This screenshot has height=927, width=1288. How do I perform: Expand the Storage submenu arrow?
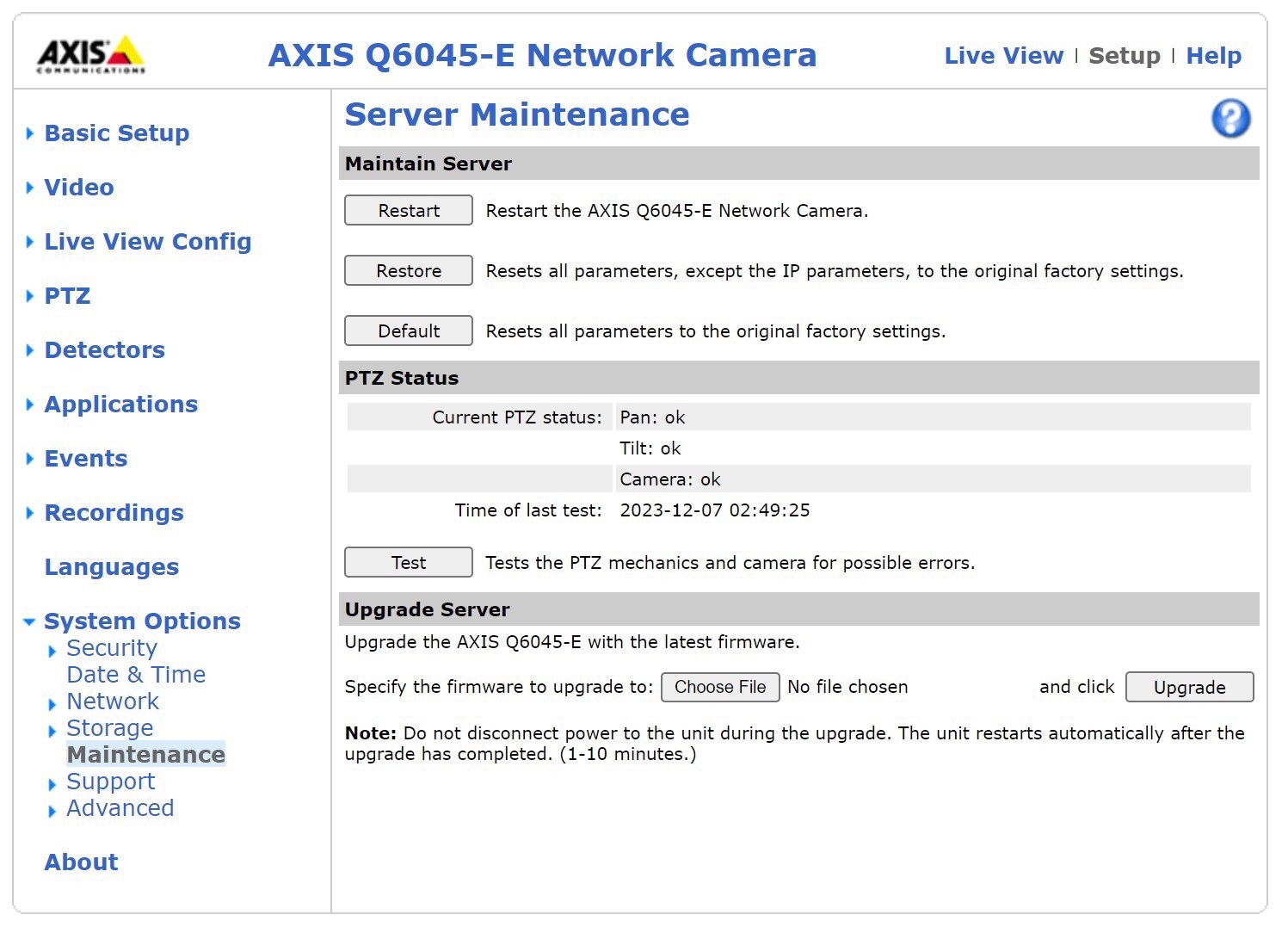click(52, 731)
